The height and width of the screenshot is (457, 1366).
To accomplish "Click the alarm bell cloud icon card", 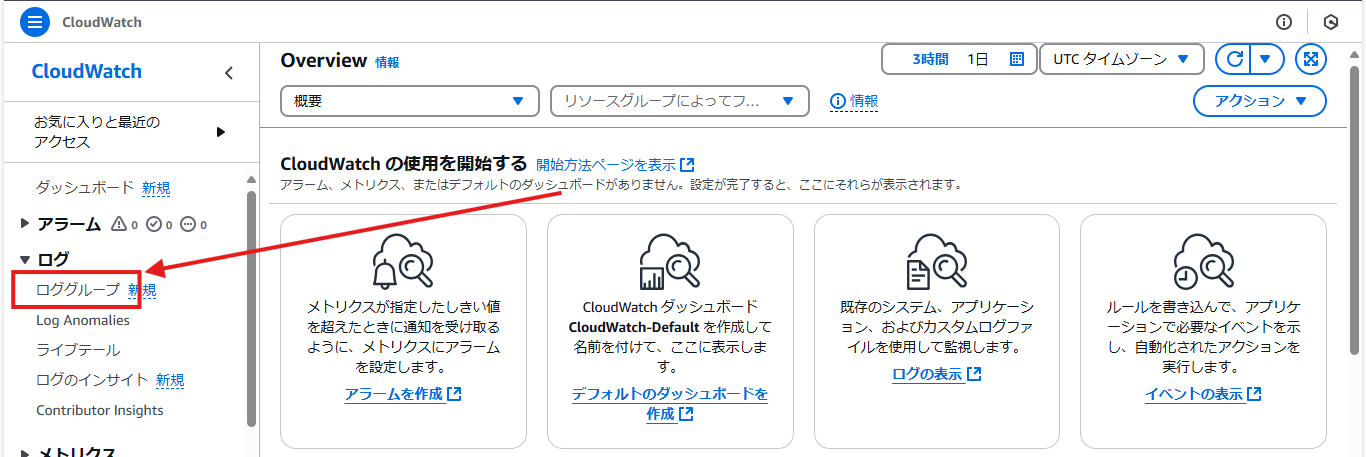I will tap(403, 261).
